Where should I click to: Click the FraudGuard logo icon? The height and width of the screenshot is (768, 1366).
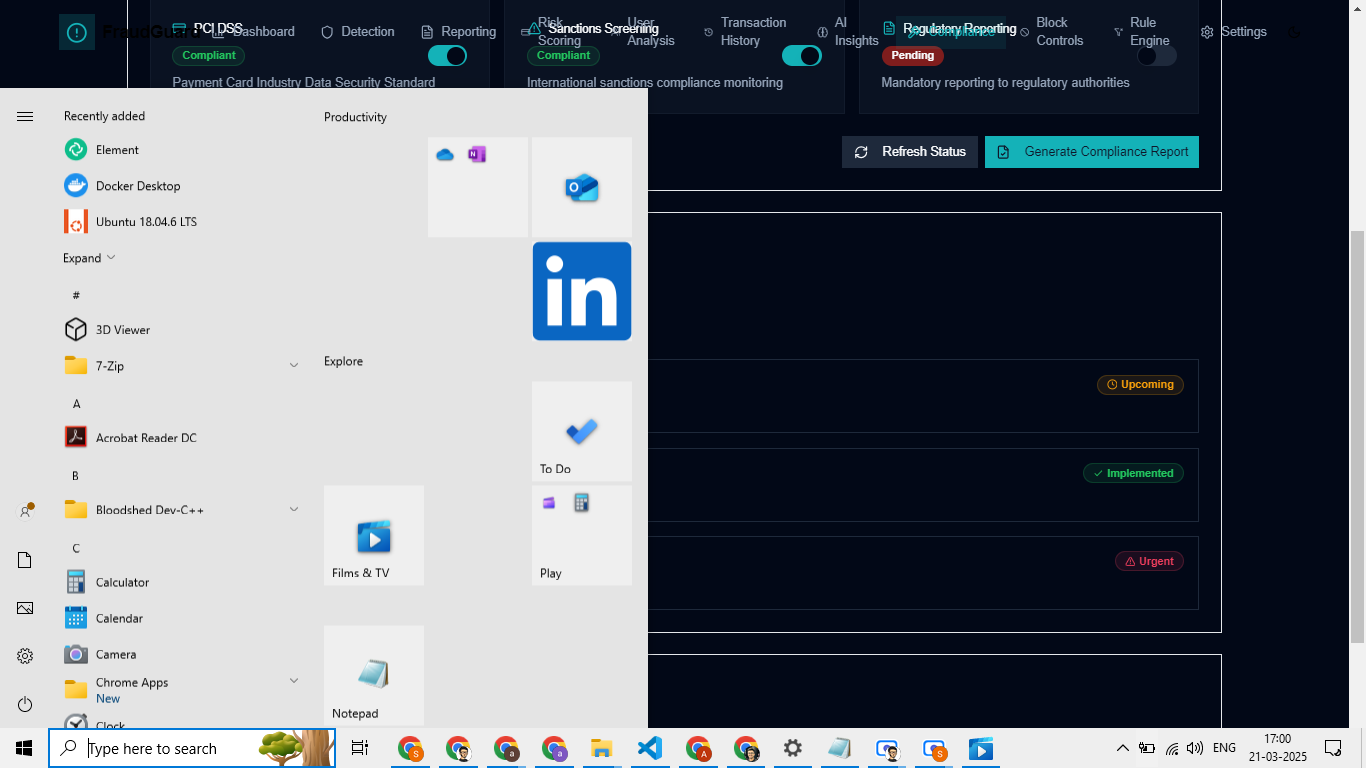pyautogui.click(x=77, y=32)
